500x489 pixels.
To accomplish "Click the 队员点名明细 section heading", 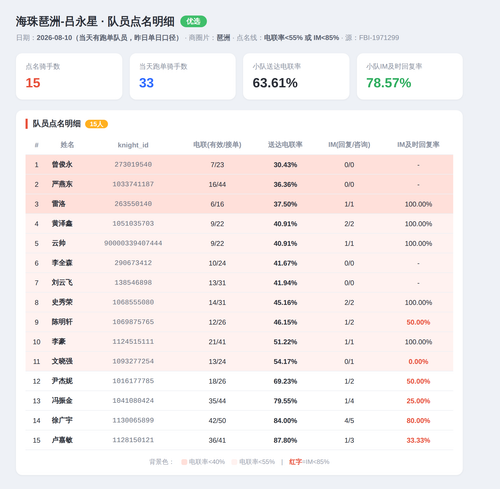I will pos(57,124).
